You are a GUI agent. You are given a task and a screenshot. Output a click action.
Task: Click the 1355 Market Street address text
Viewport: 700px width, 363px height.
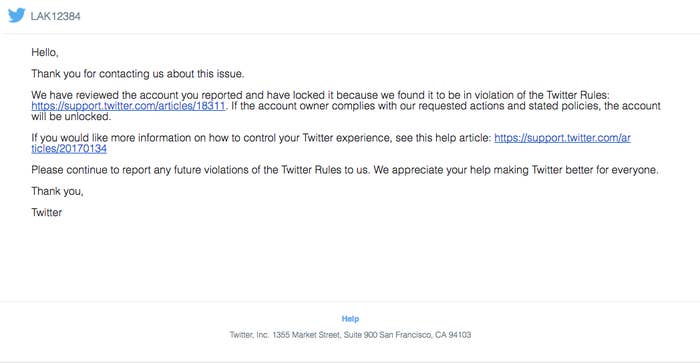coord(306,335)
